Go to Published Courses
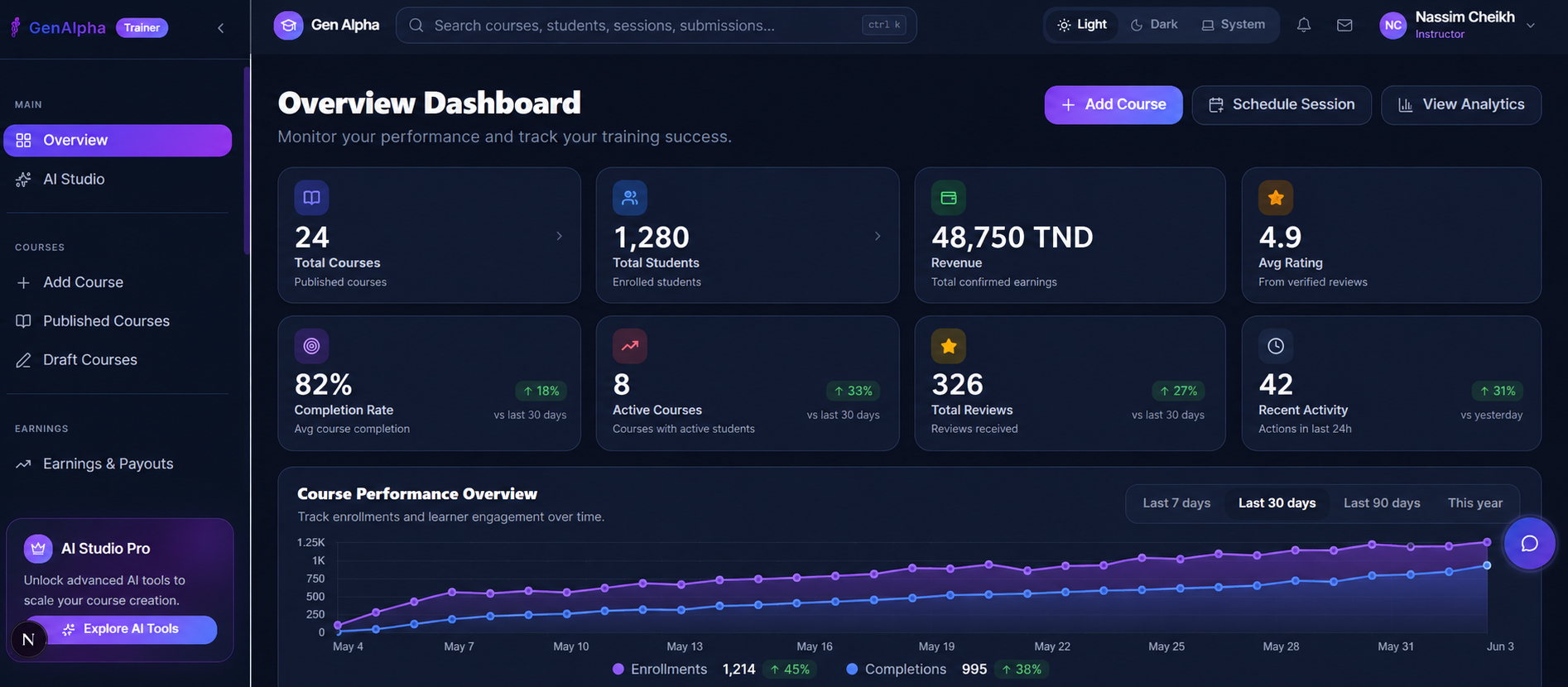This screenshot has height=687, width=1568. tap(118, 321)
